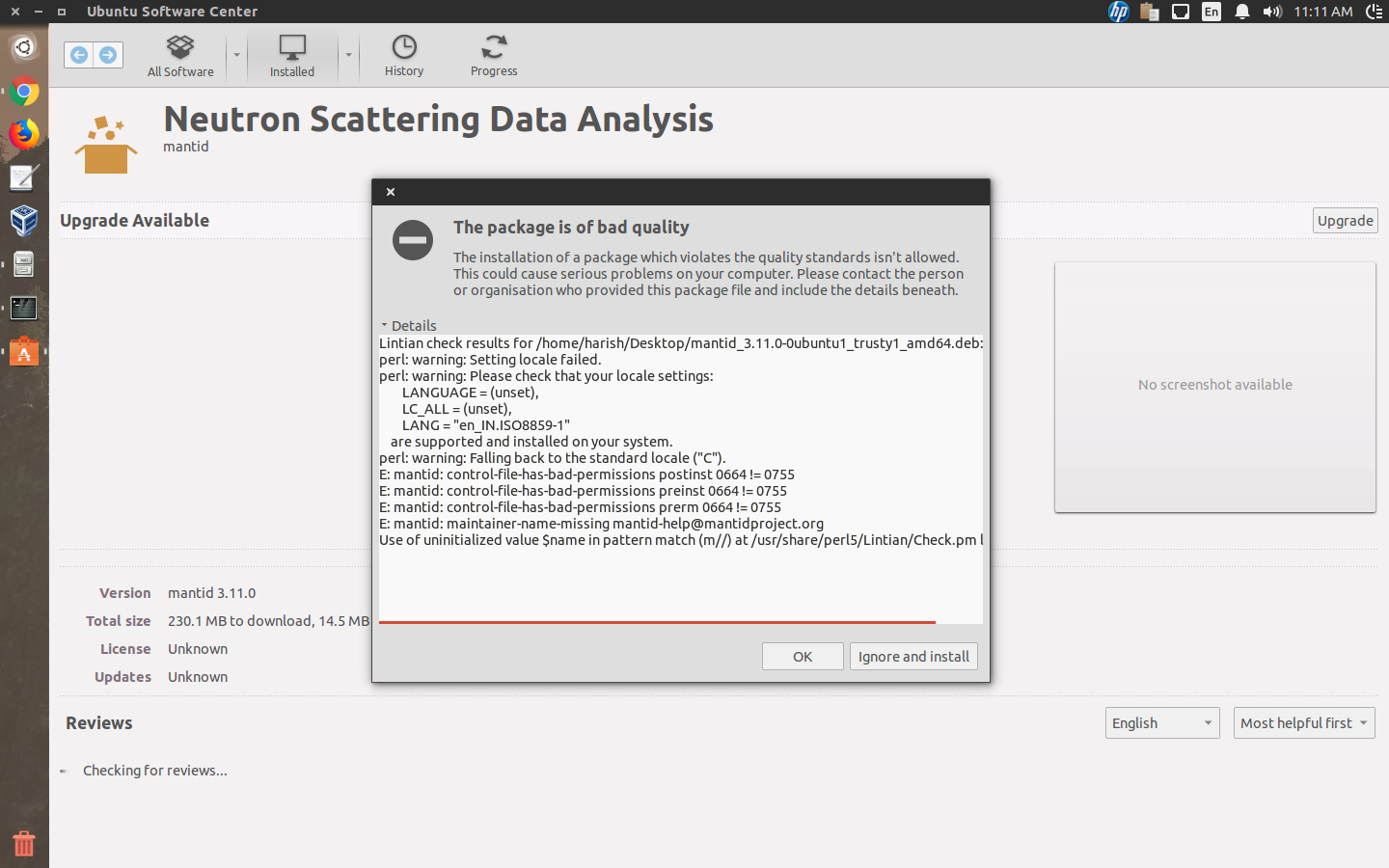
Task: Expand the All Software dropdown arrow
Action: [236, 56]
